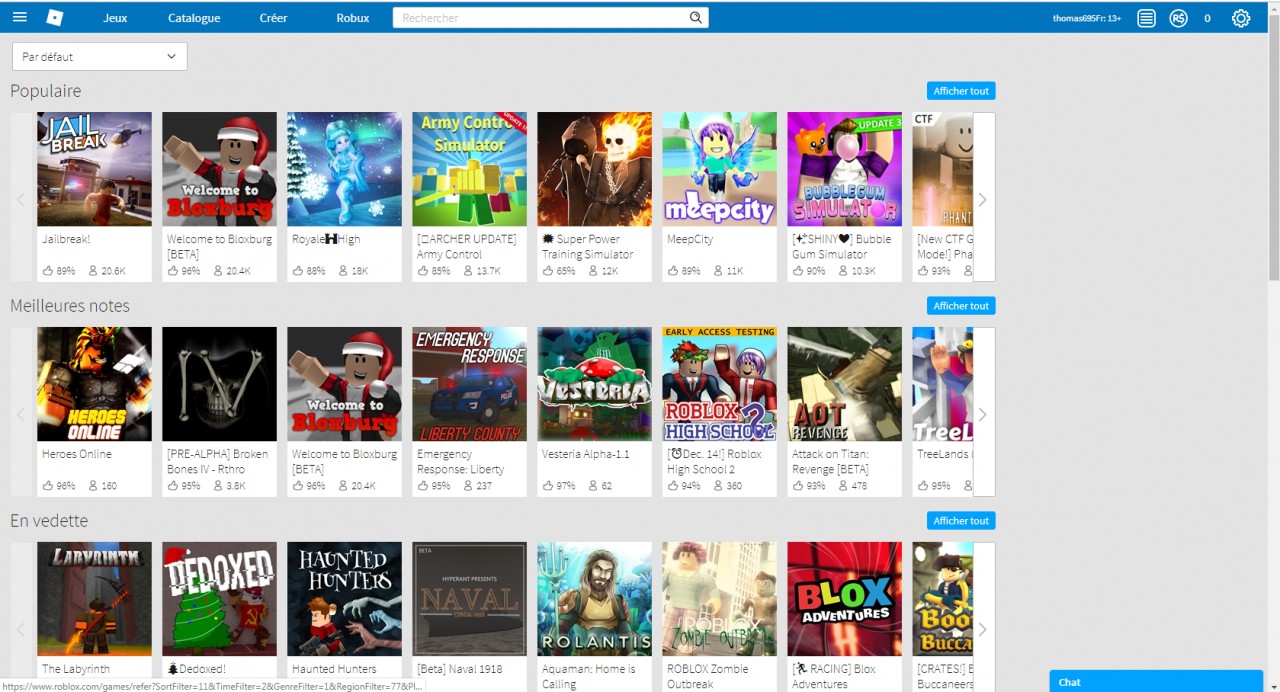
Task: Click '[PRE-ALPHA] Broken Bones IV' title
Action: 218,462
